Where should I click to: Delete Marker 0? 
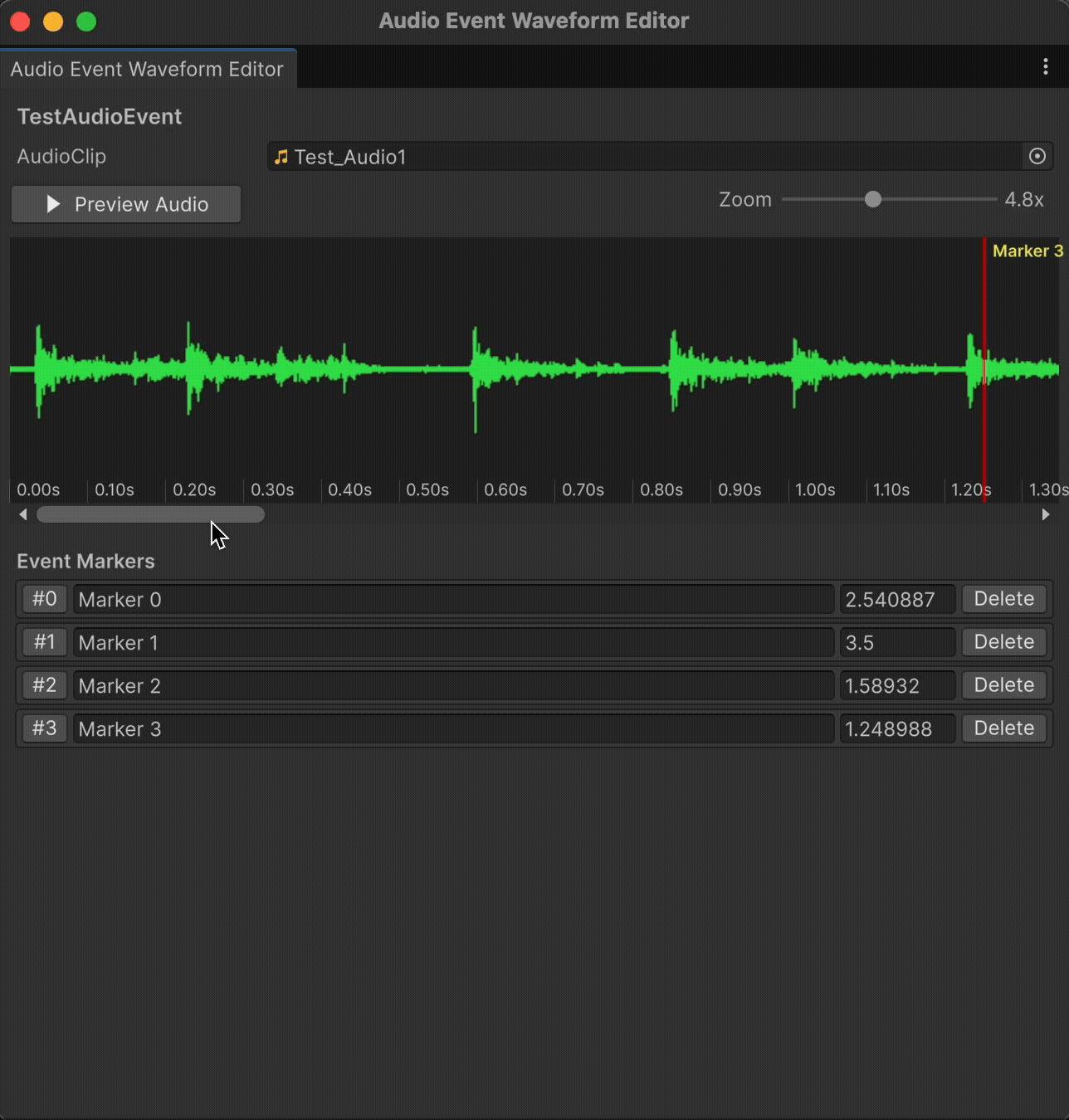tap(1004, 599)
